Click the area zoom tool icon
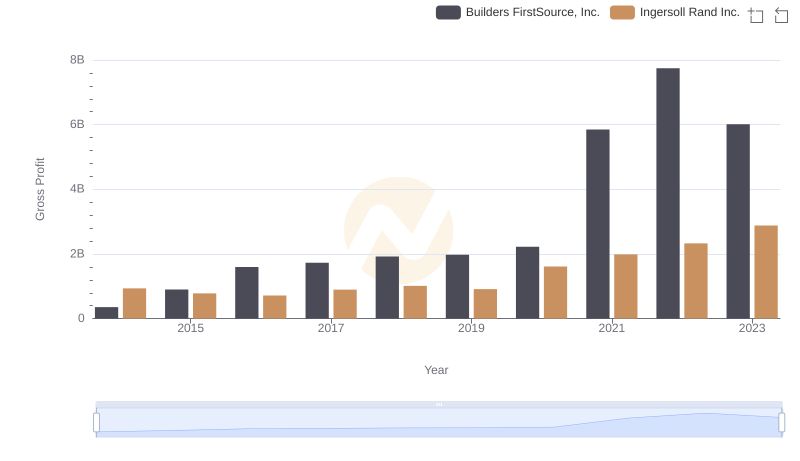The image size is (800, 461). point(756,15)
